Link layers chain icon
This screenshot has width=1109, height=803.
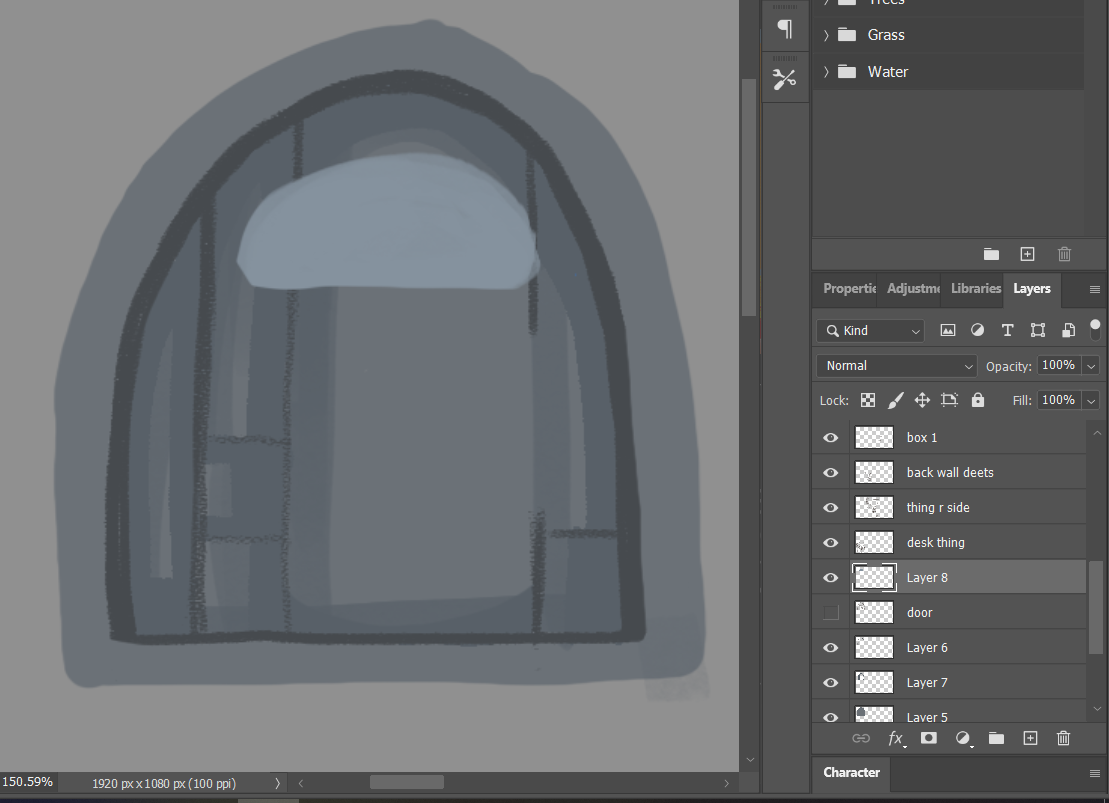click(861, 739)
